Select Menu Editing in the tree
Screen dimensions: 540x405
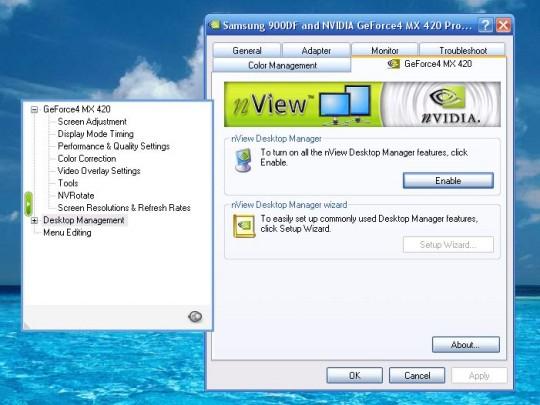[67, 232]
